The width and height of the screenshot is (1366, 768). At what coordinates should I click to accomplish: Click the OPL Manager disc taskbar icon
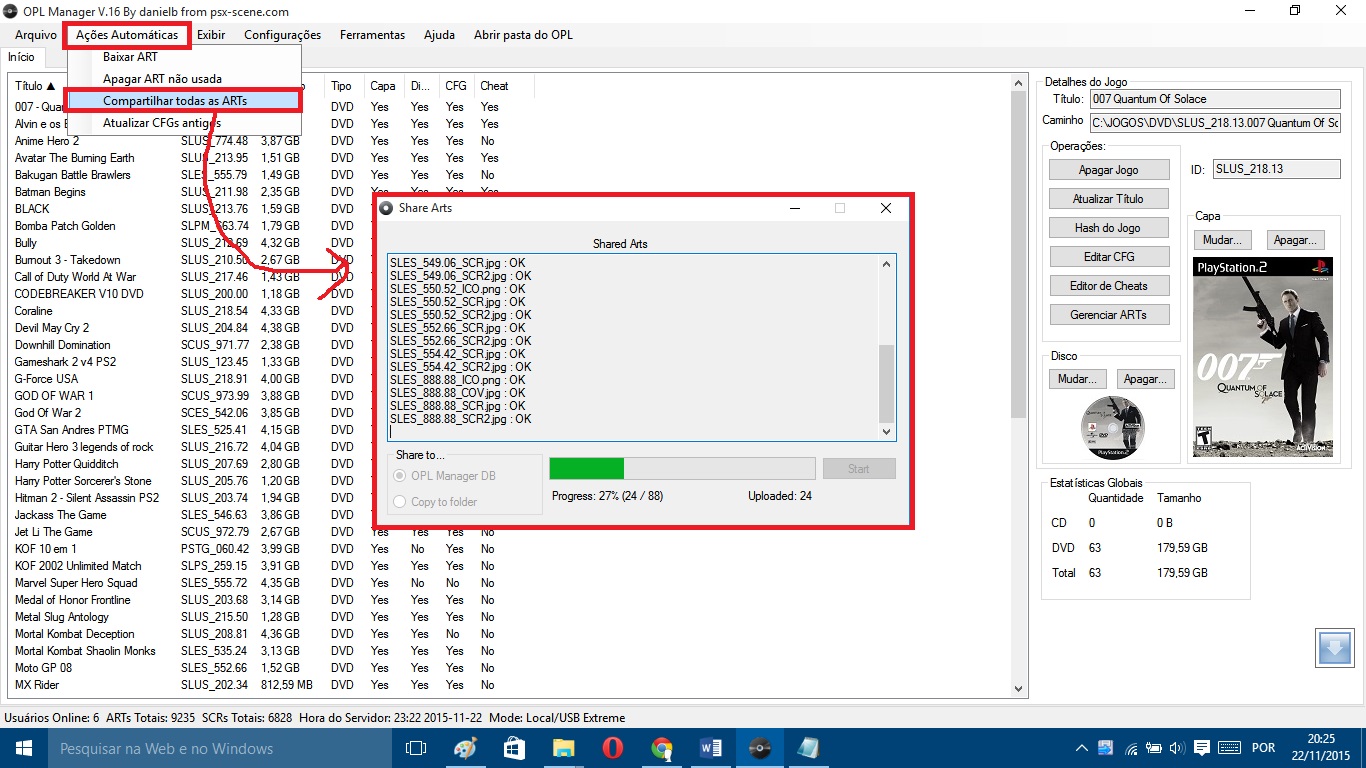pos(760,748)
